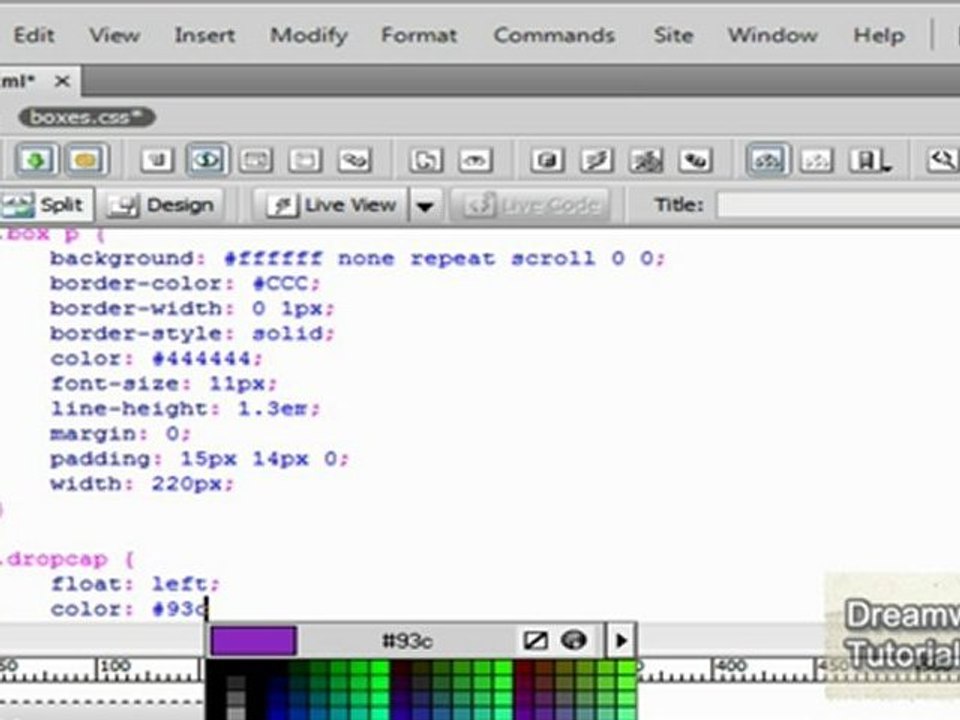Click the highlighted icon left of ruler icon

pyautogui.click(x=767, y=160)
